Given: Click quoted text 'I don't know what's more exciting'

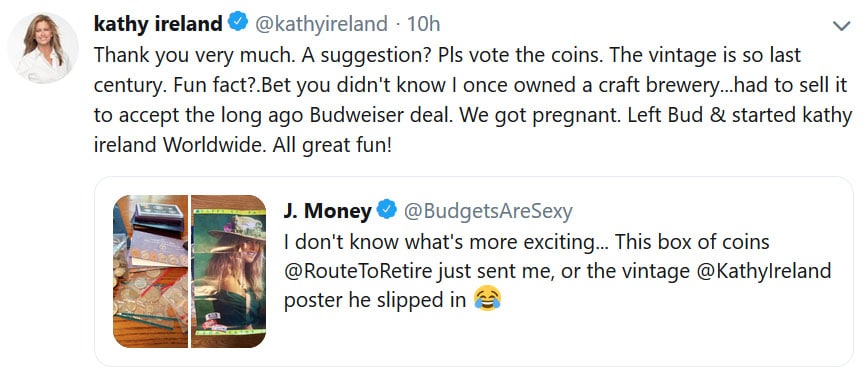Looking at the screenshot, I should point(440,242).
